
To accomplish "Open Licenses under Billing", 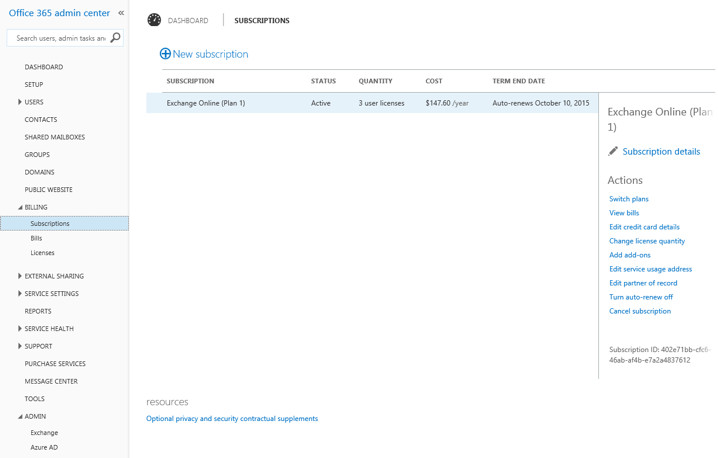I will click(42, 253).
